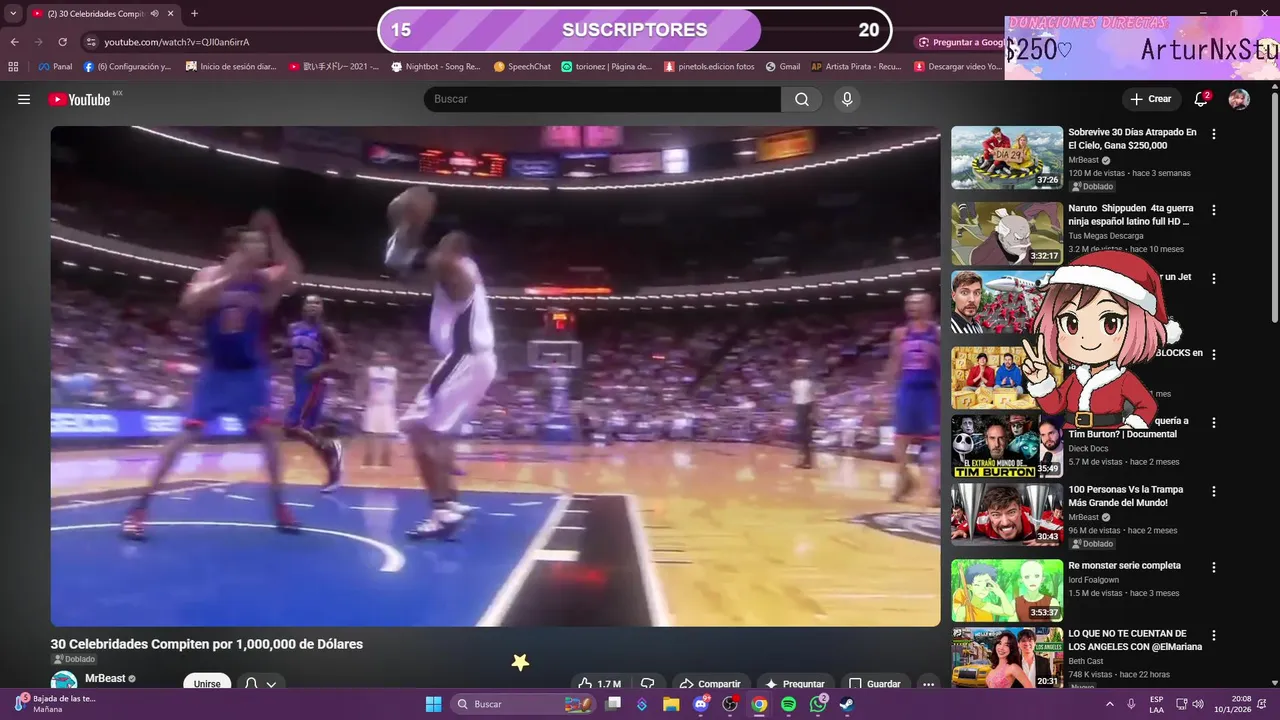Open the MrBeast channel avatar
The height and width of the screenshot is (720, 1280).
64,680
